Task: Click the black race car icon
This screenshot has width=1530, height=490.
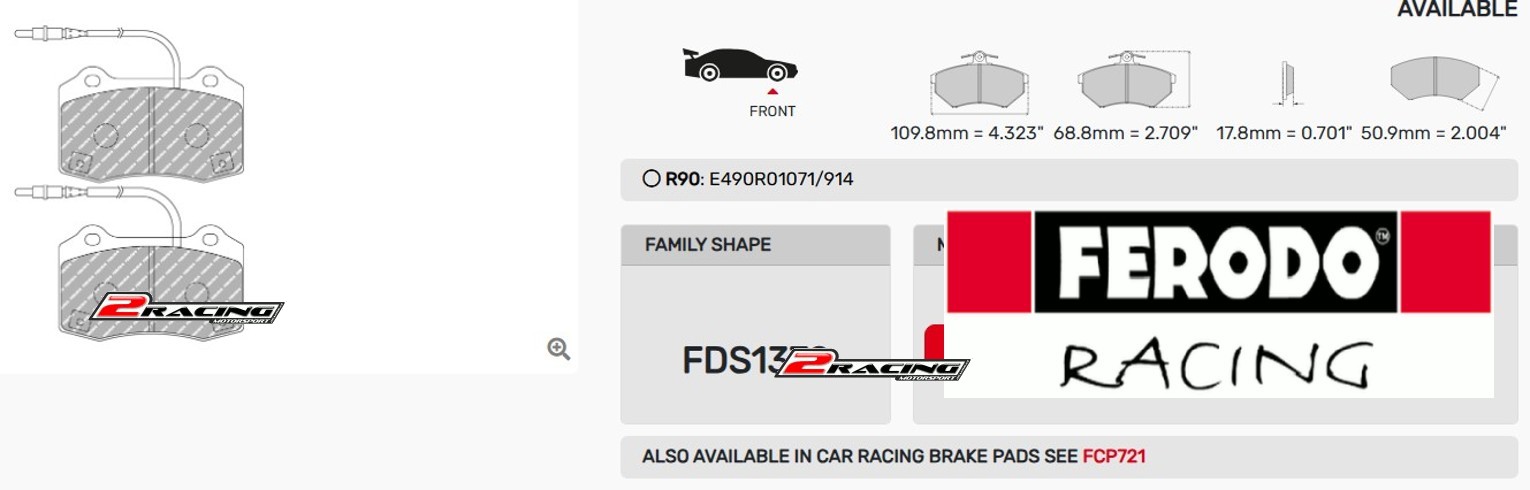Action: pos(740,65)
